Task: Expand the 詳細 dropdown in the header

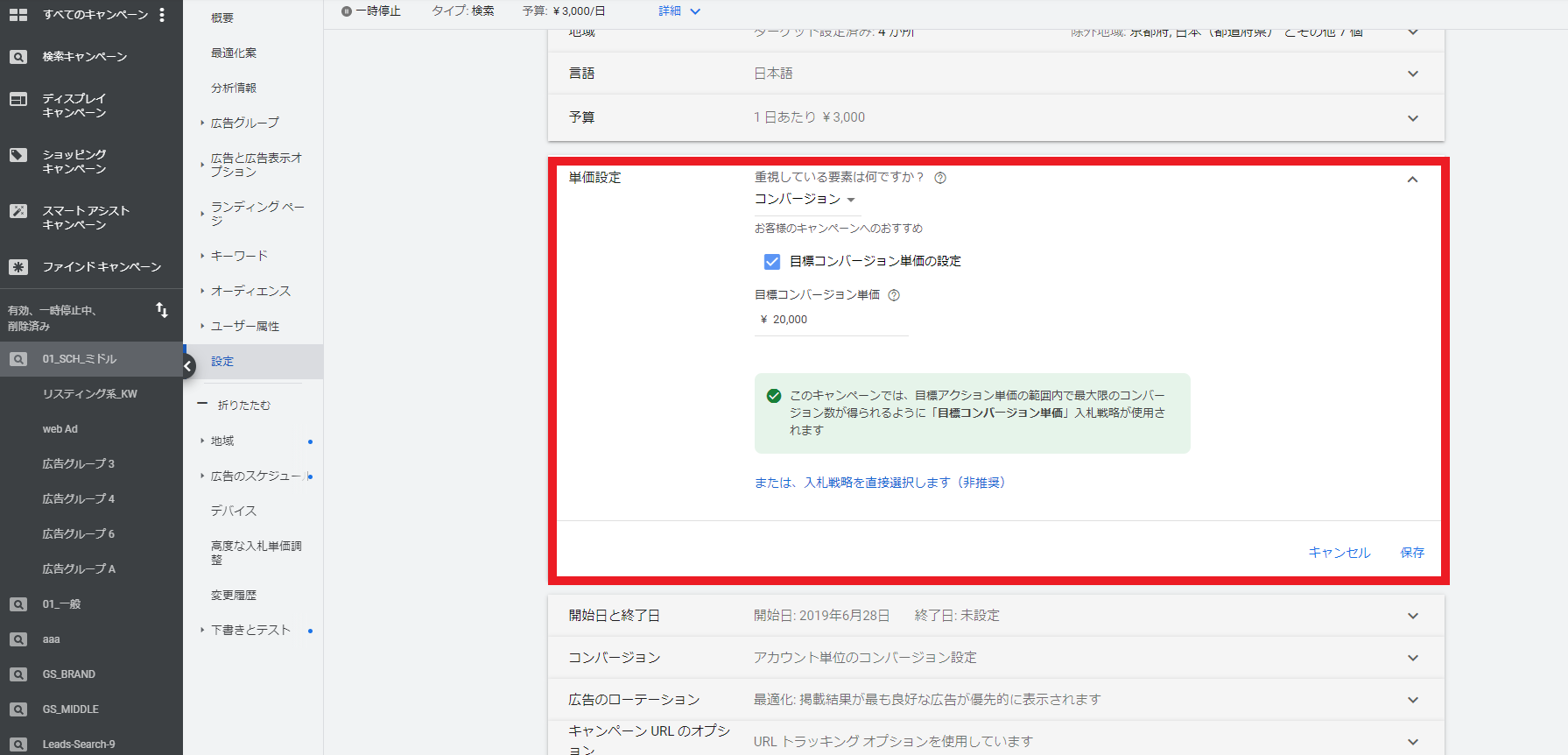Action: click(680, 11)
